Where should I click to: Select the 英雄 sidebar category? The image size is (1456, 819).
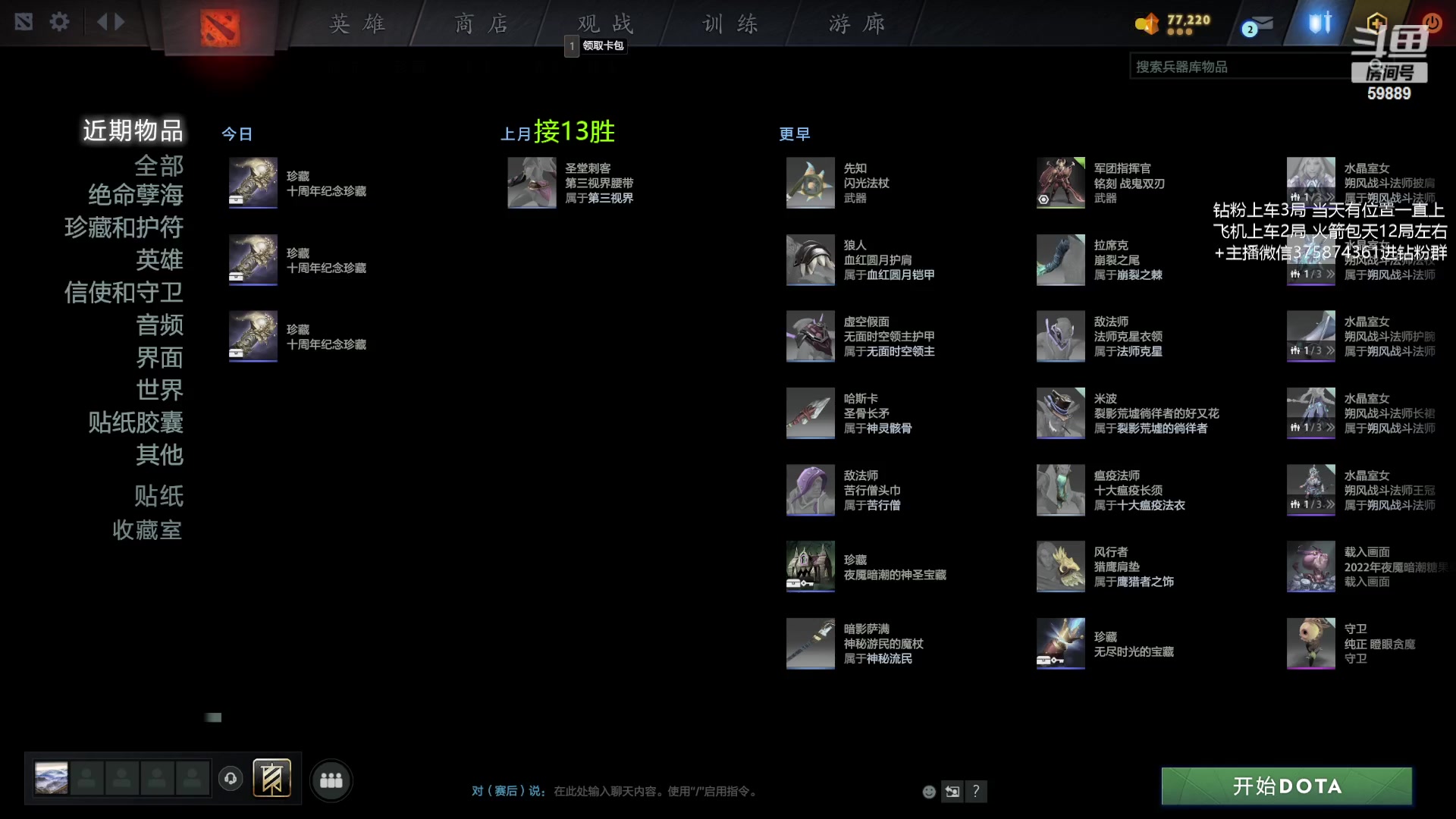(158, 260)
